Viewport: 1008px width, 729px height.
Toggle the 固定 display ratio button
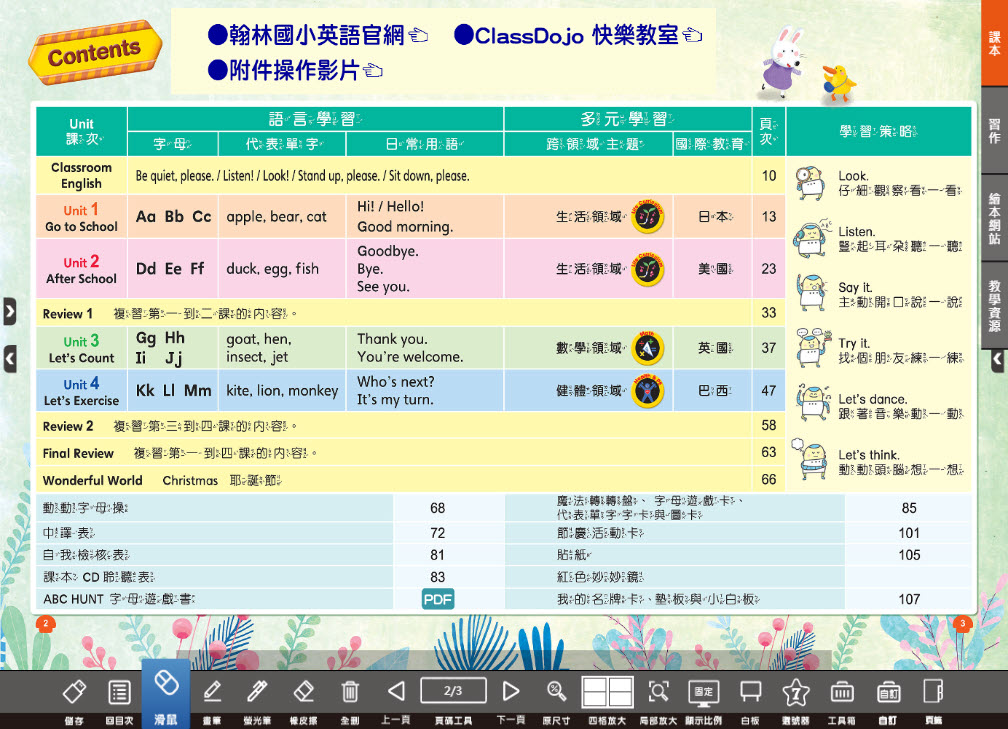pos(703,692)
